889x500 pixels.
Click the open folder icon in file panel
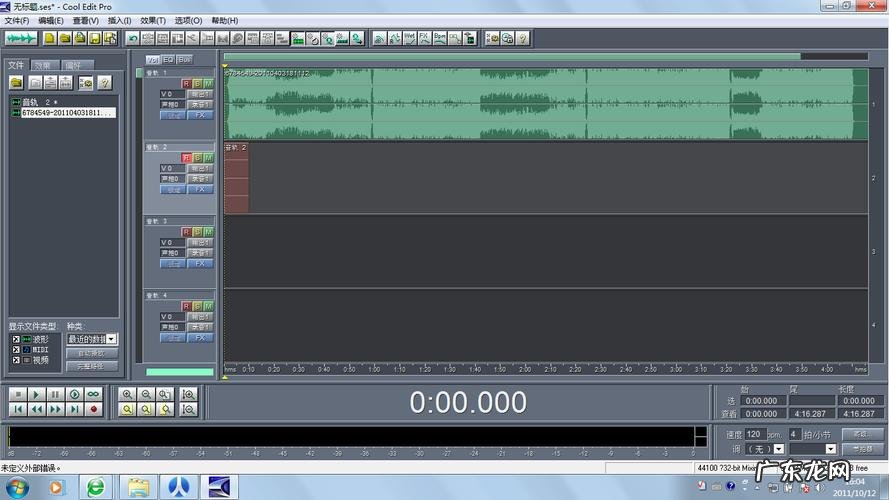[x=17, y=83]
